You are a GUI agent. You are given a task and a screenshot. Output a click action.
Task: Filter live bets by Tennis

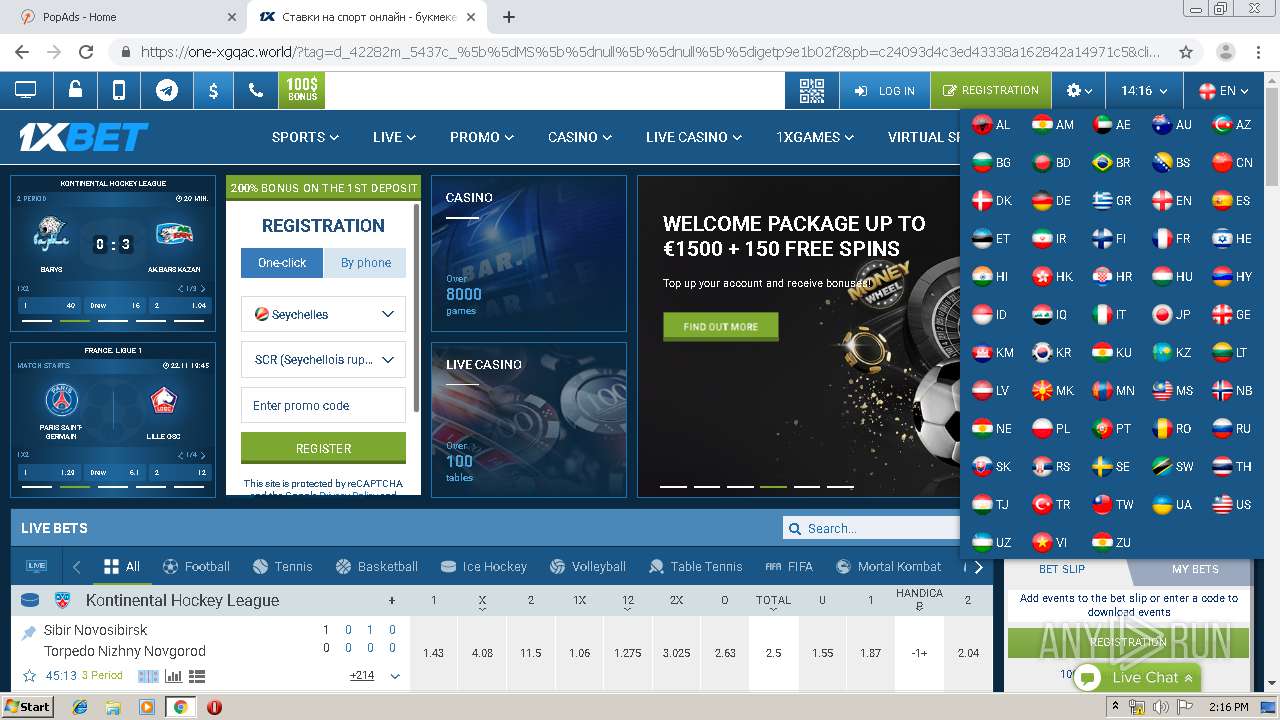coord(283,566)
